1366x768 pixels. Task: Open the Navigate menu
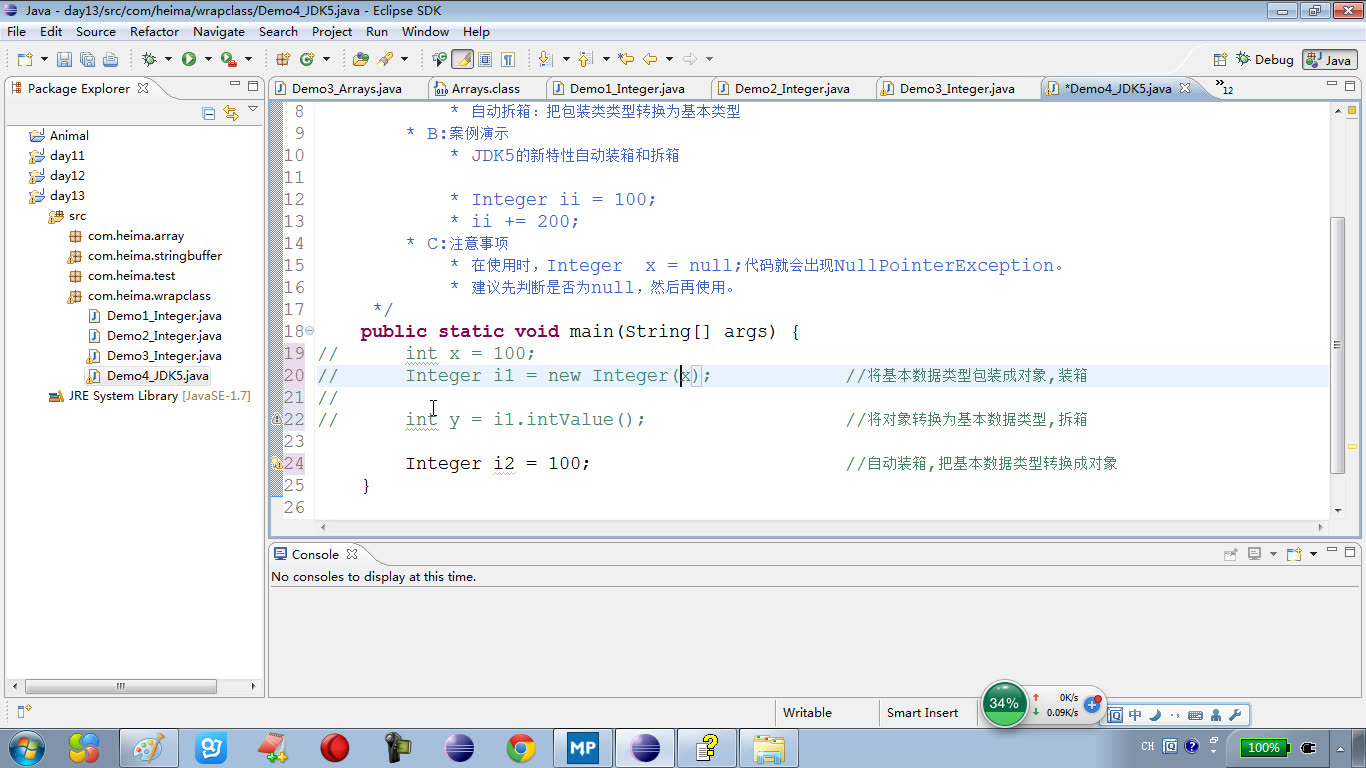tap(219, 32)
